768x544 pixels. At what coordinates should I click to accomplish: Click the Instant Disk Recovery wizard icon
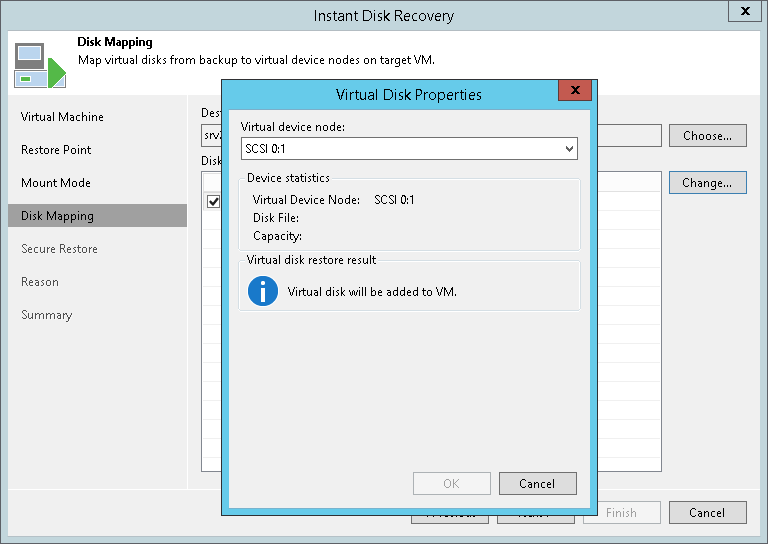coord(40,65)
